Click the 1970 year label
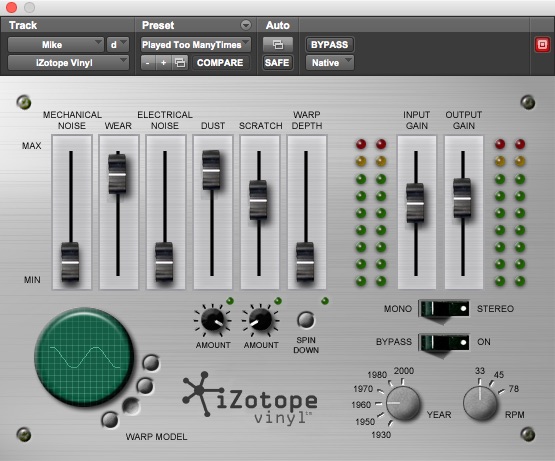The image size is (555, 461). coord(363,389)
